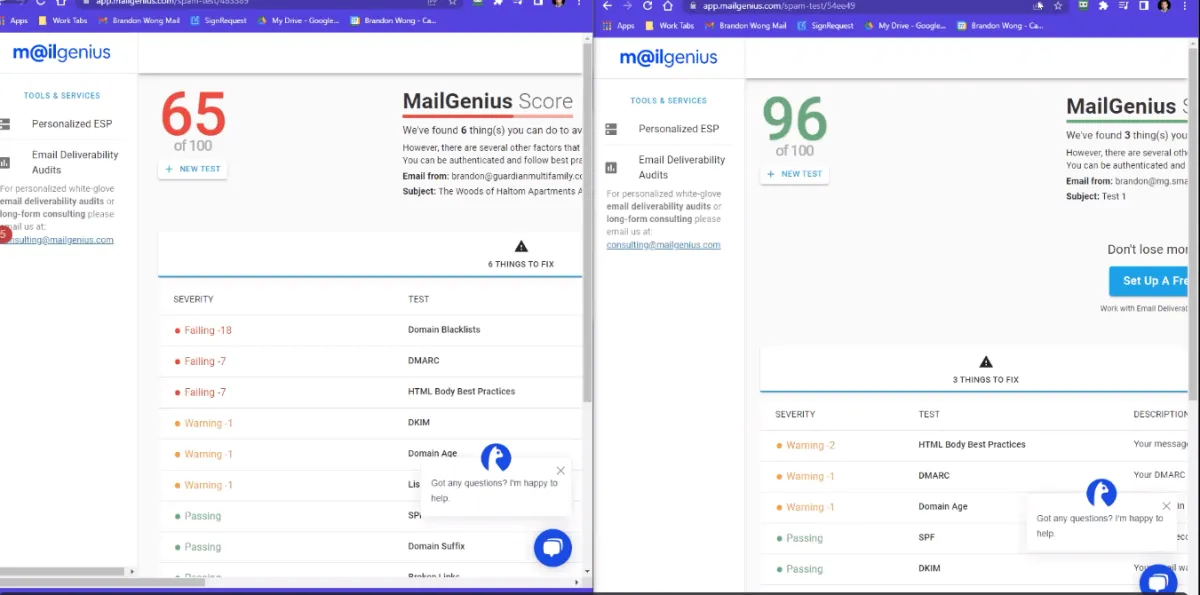Open Work Tabs bookmark folder in right window
Viewport: 1200px width, 595px height.
tap(670, 26)
